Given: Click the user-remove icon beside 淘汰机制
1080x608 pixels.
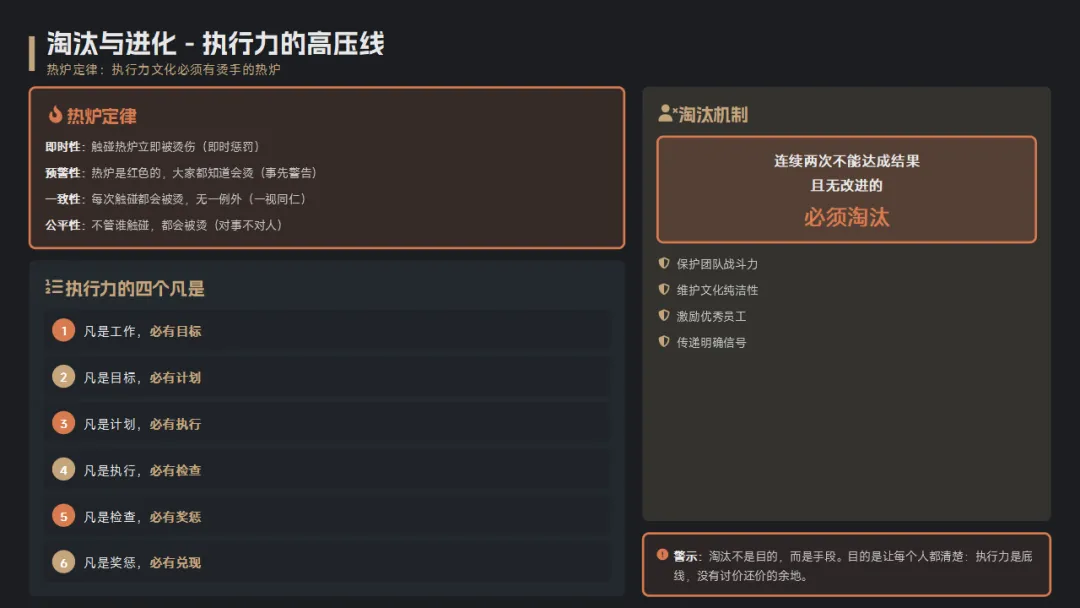Looking at the screenshot, I should [667, 114].
